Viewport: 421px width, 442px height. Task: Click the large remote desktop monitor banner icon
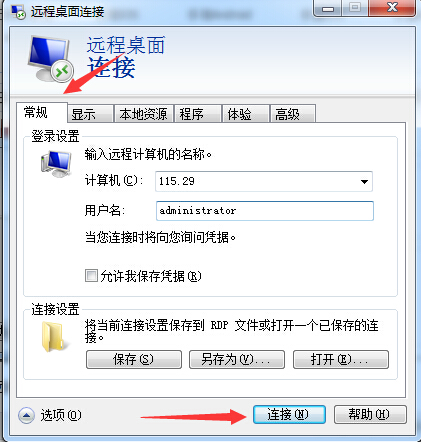point(51,59)
